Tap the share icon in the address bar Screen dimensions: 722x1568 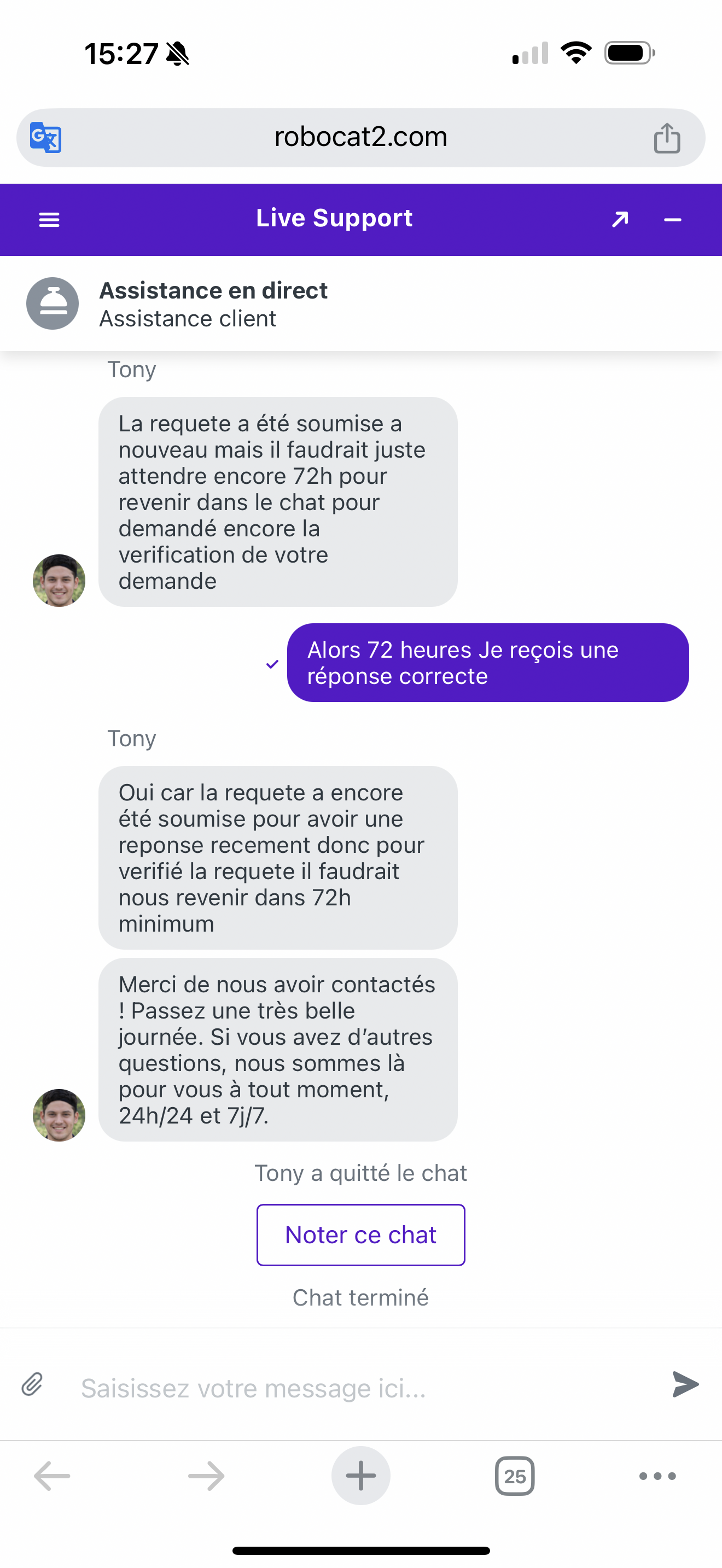[x=667, y=138]
